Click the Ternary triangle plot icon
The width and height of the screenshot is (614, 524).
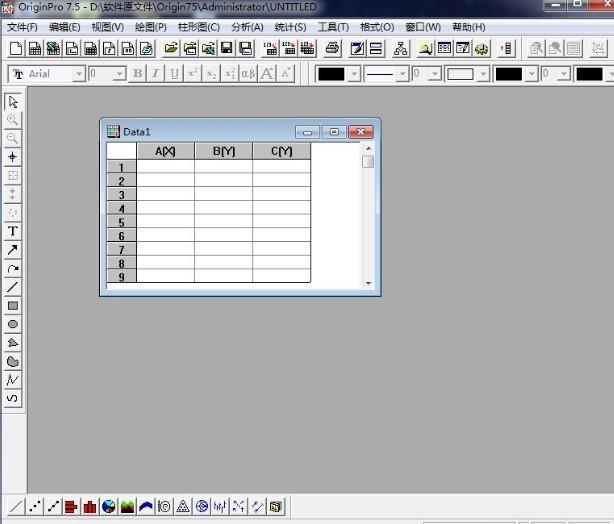[183, 506]
